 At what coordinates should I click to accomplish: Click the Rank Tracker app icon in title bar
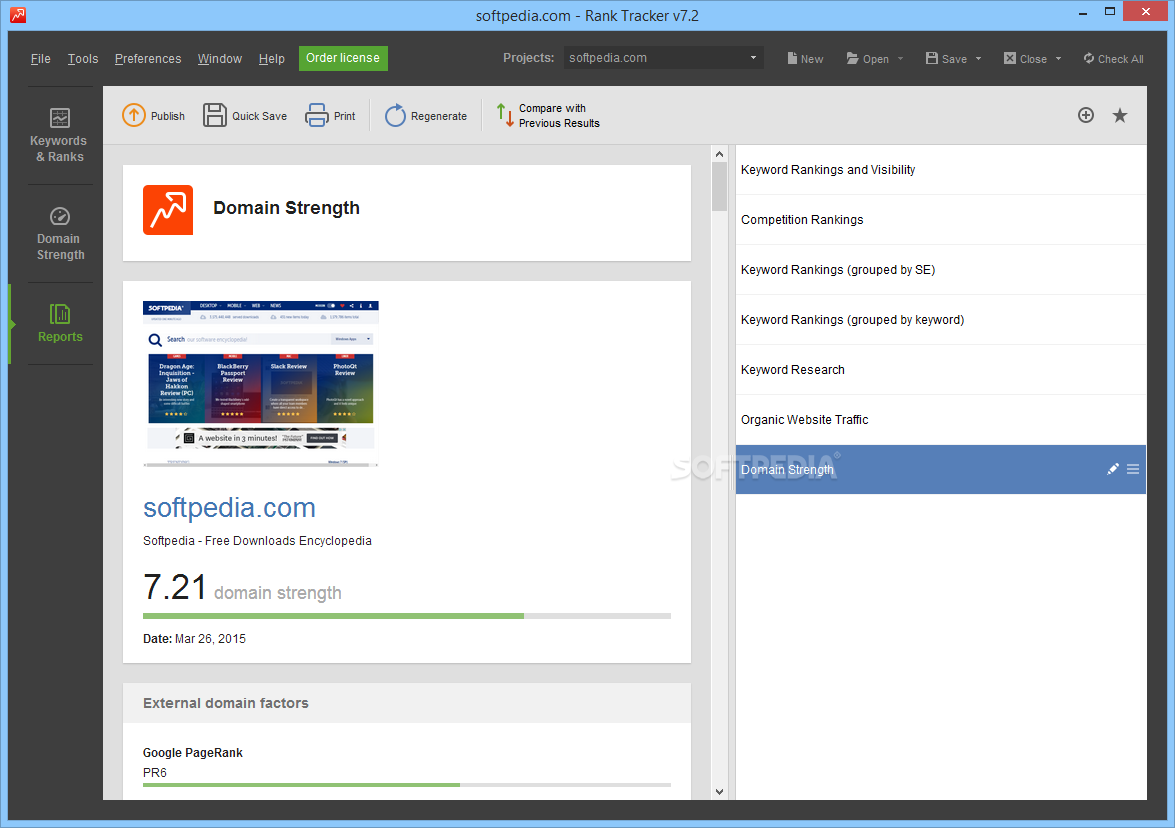(18, 15)
